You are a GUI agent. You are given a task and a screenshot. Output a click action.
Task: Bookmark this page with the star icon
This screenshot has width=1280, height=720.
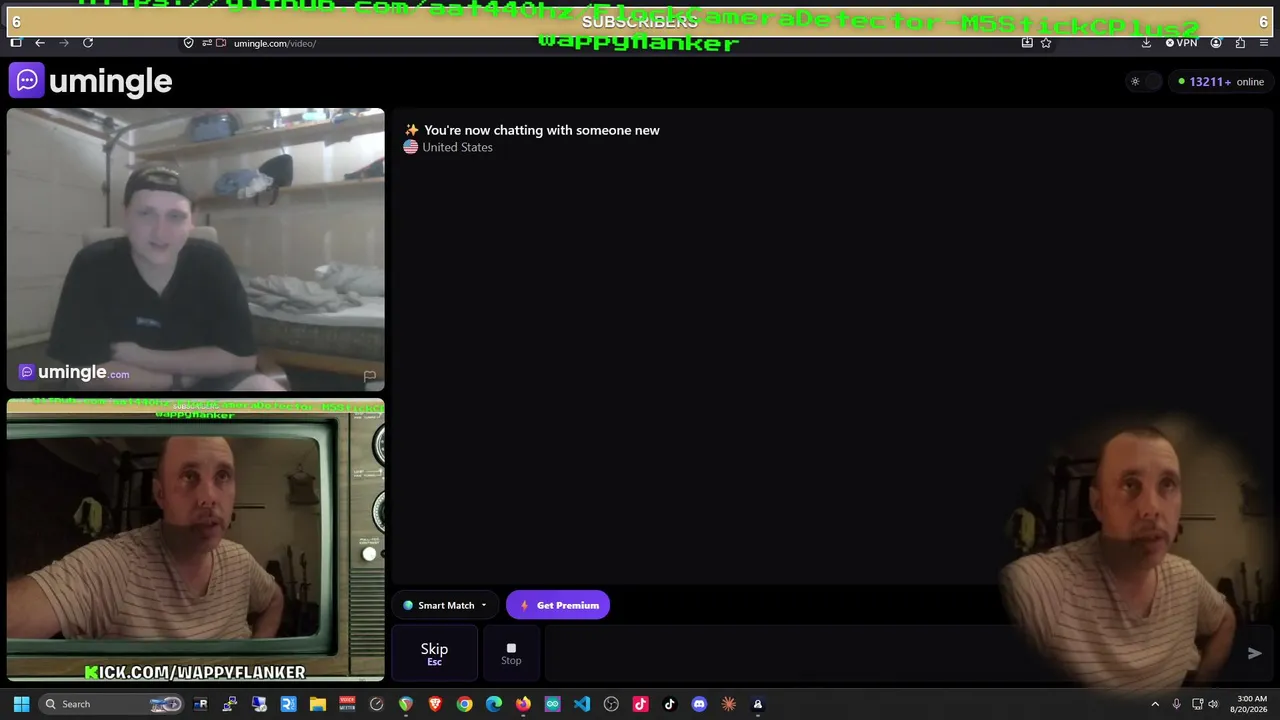tap(1046, 43)
